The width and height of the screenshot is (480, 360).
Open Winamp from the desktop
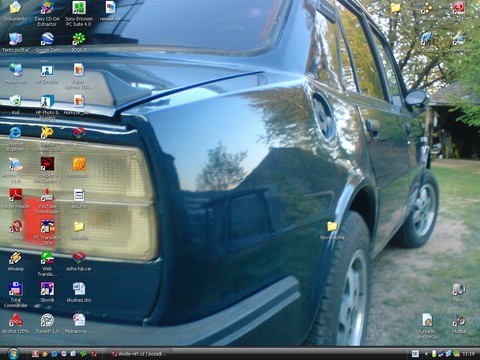click(15, 261)
